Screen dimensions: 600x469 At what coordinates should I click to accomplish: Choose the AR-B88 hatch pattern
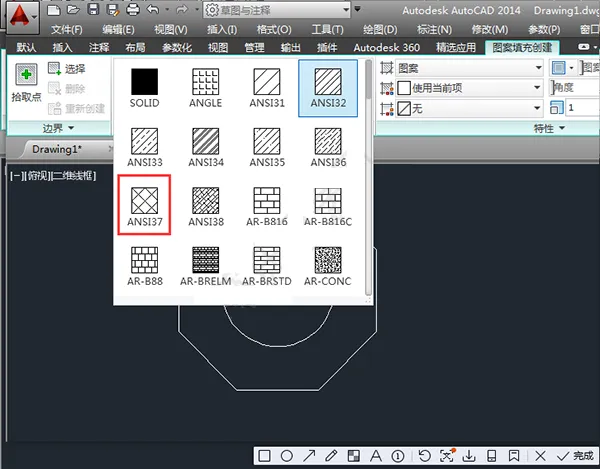144,266
